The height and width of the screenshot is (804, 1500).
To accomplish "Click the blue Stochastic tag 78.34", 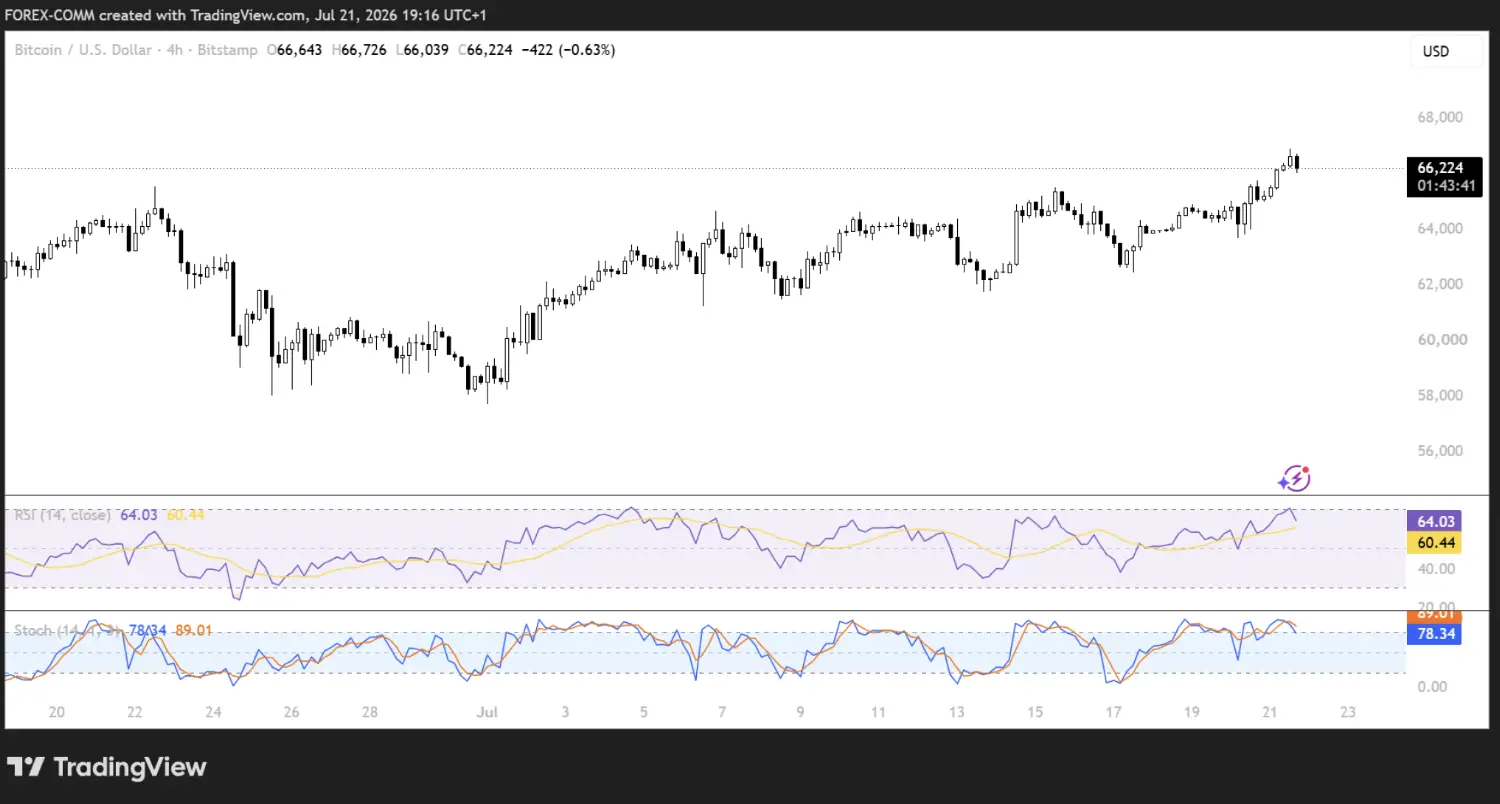I will [1433, 635].
